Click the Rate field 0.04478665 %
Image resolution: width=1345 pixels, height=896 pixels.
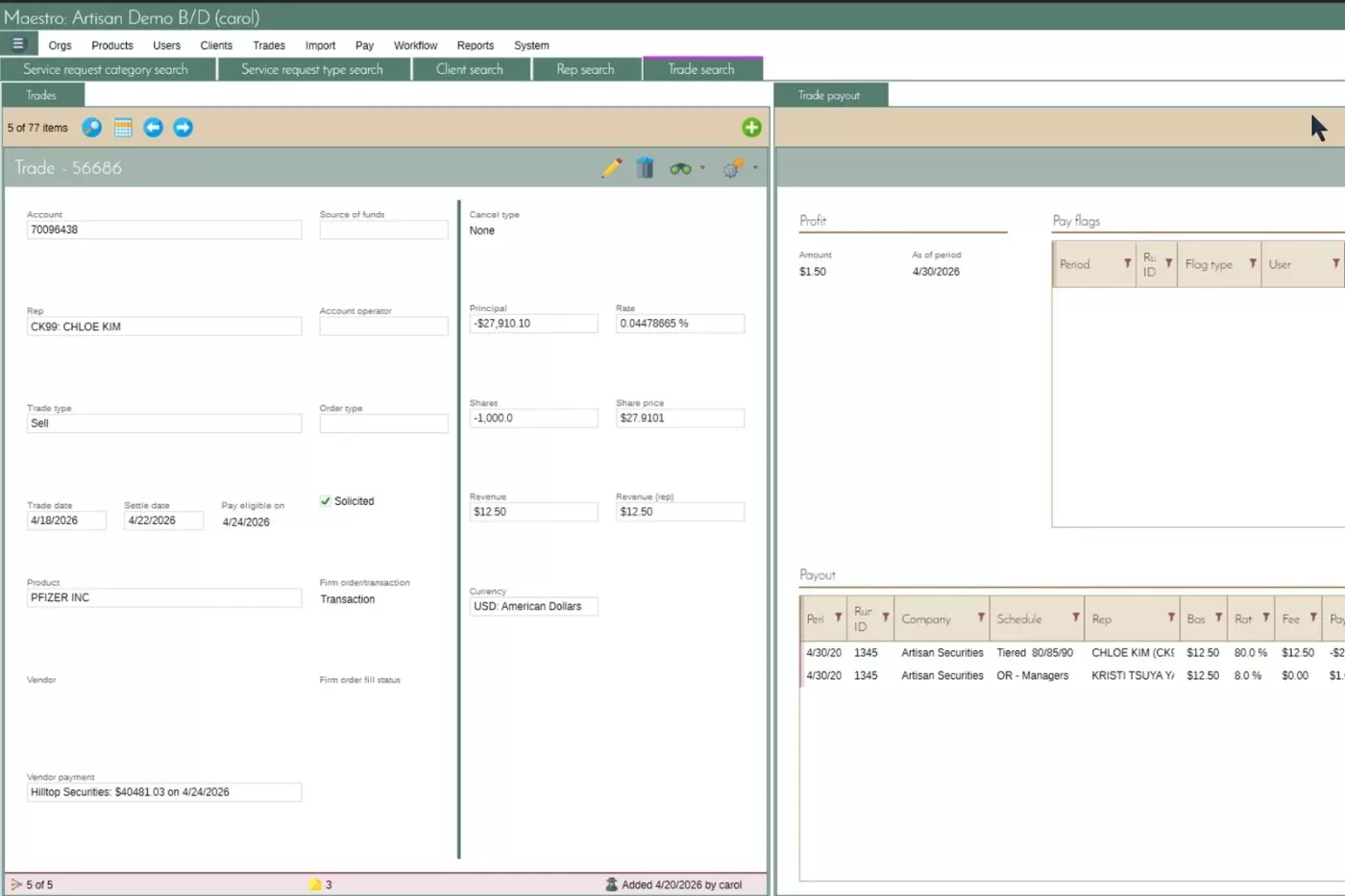[680, 324]
